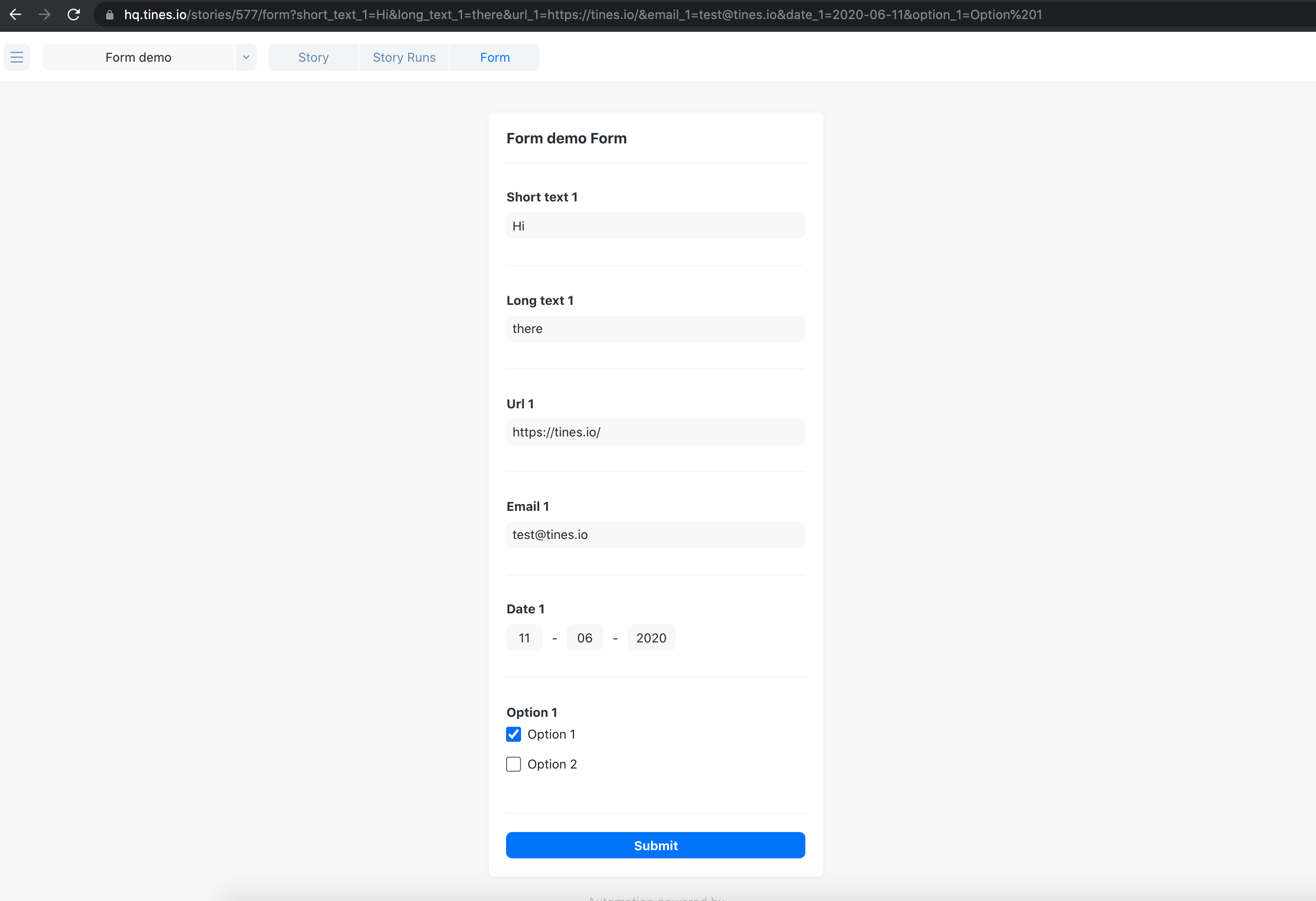Open the hamburger sidebar menu
Screen dimensions: 1316x901
16,57
